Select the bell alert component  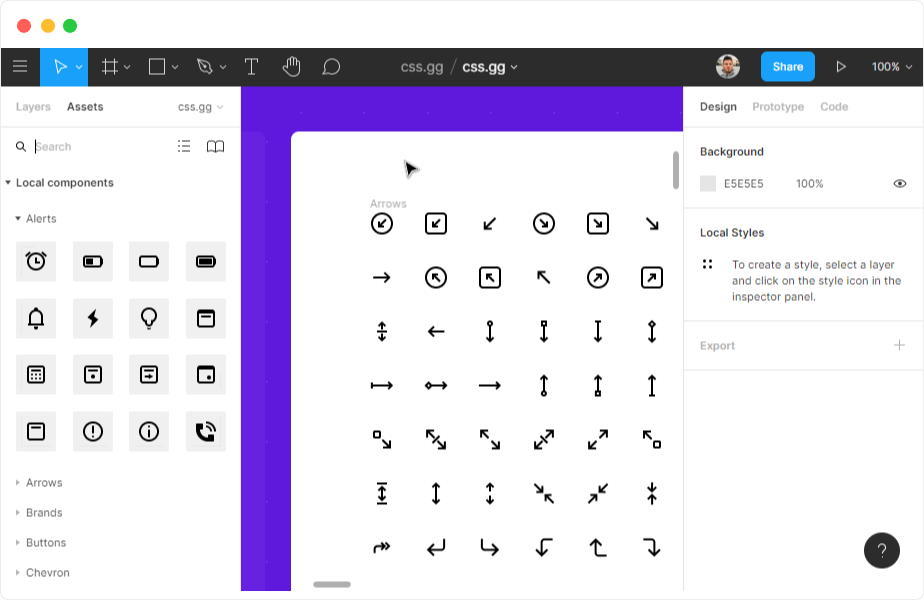pyautogui.click(x=36, y=318)
